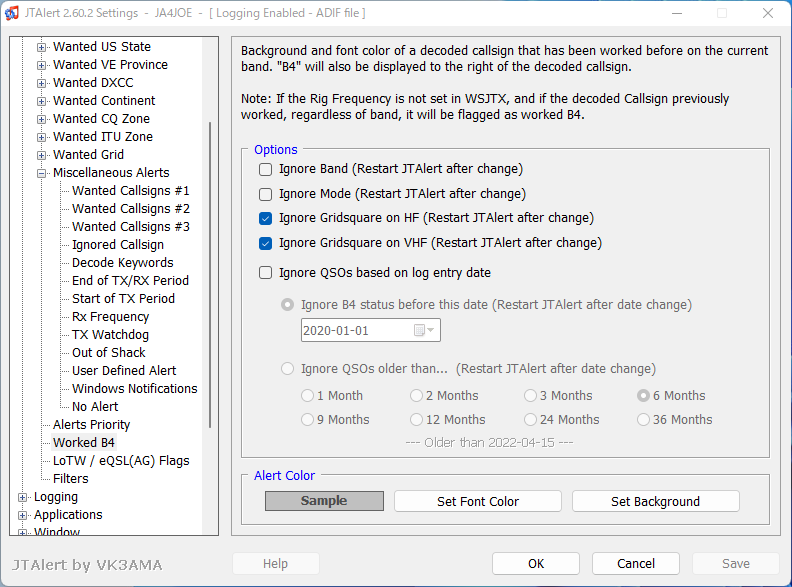Expand the Wanted Grid node

(41, 155)
